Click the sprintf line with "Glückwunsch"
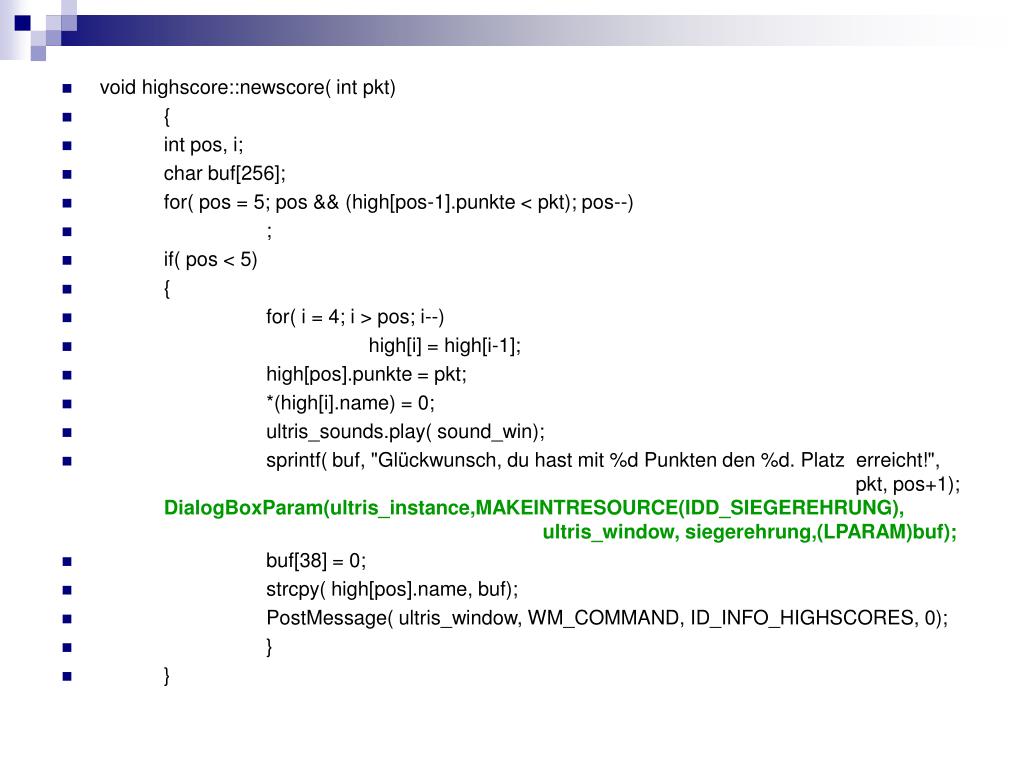 (603, 461)
